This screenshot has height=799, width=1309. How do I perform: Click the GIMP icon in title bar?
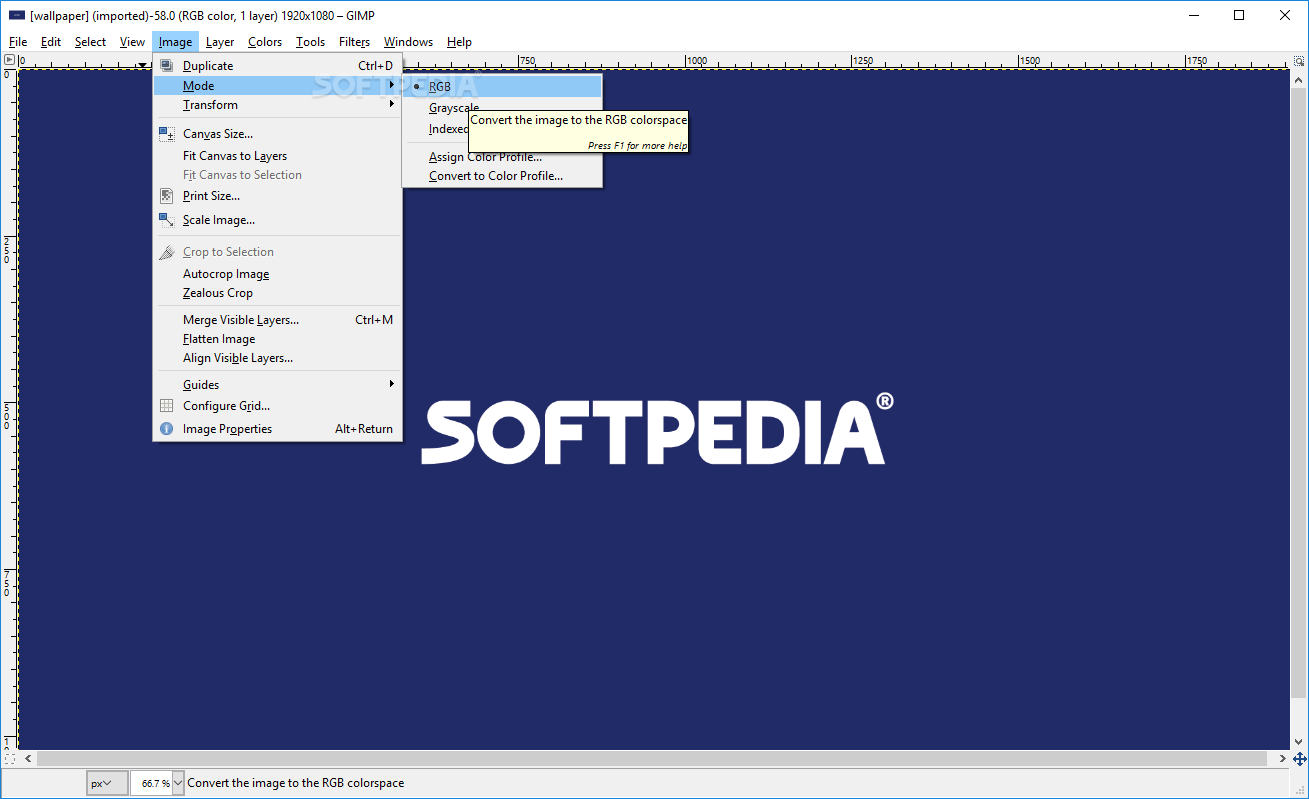point(16,15)
